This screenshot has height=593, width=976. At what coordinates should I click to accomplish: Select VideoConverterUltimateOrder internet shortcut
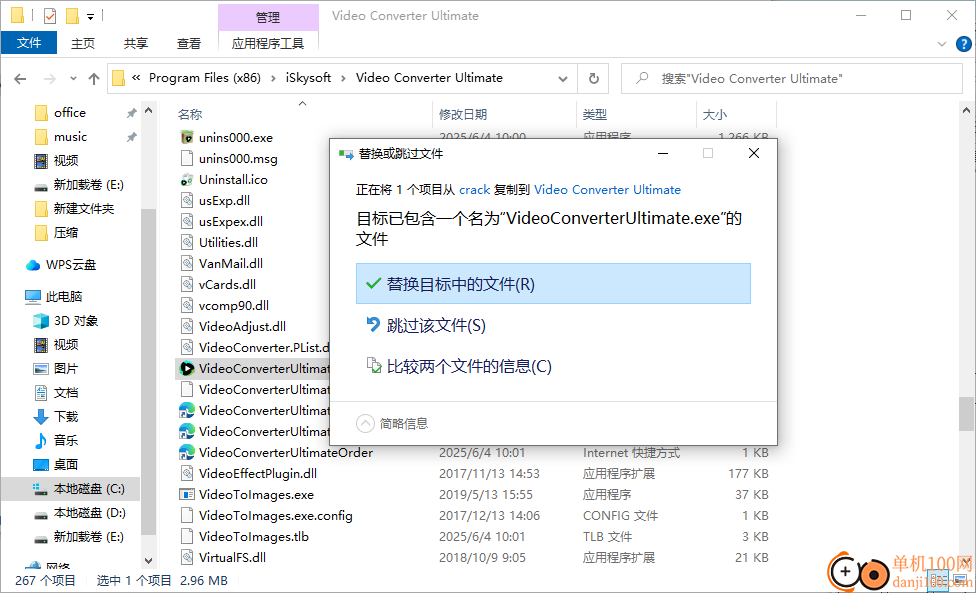pyautogui.click(x=286, y=452)
